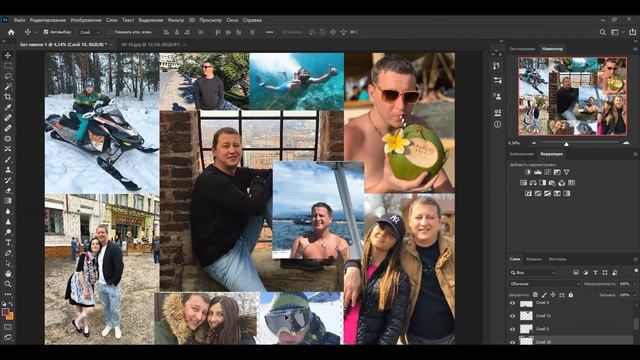Go to the Home screen button
Image resolution: width=640 pixels, height=360 pixels.
pyautogui.click(x=11, y=32)
